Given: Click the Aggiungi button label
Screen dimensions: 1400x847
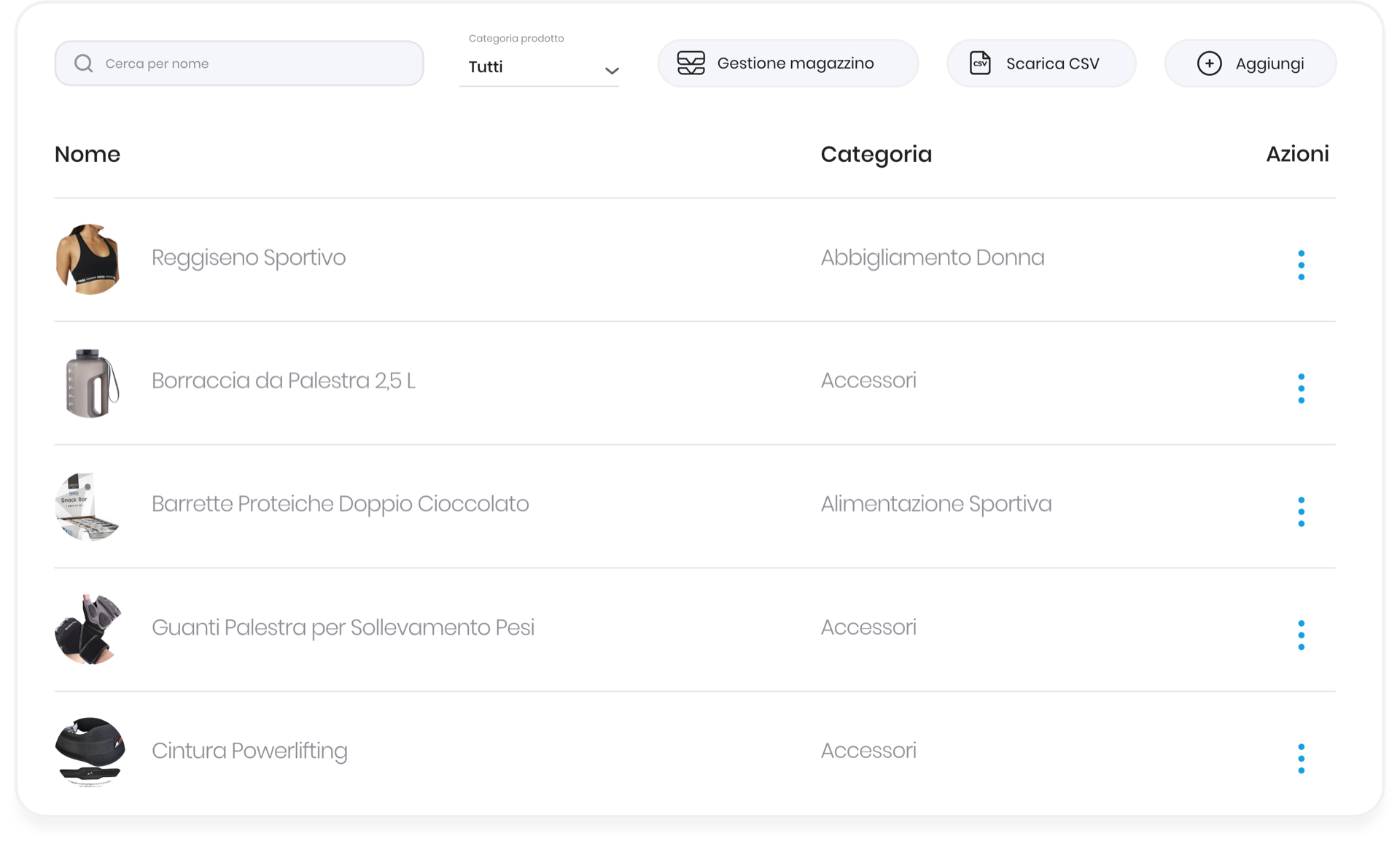Looking at the screenshot, I should pyautogui.click(x=1269, y=63).
